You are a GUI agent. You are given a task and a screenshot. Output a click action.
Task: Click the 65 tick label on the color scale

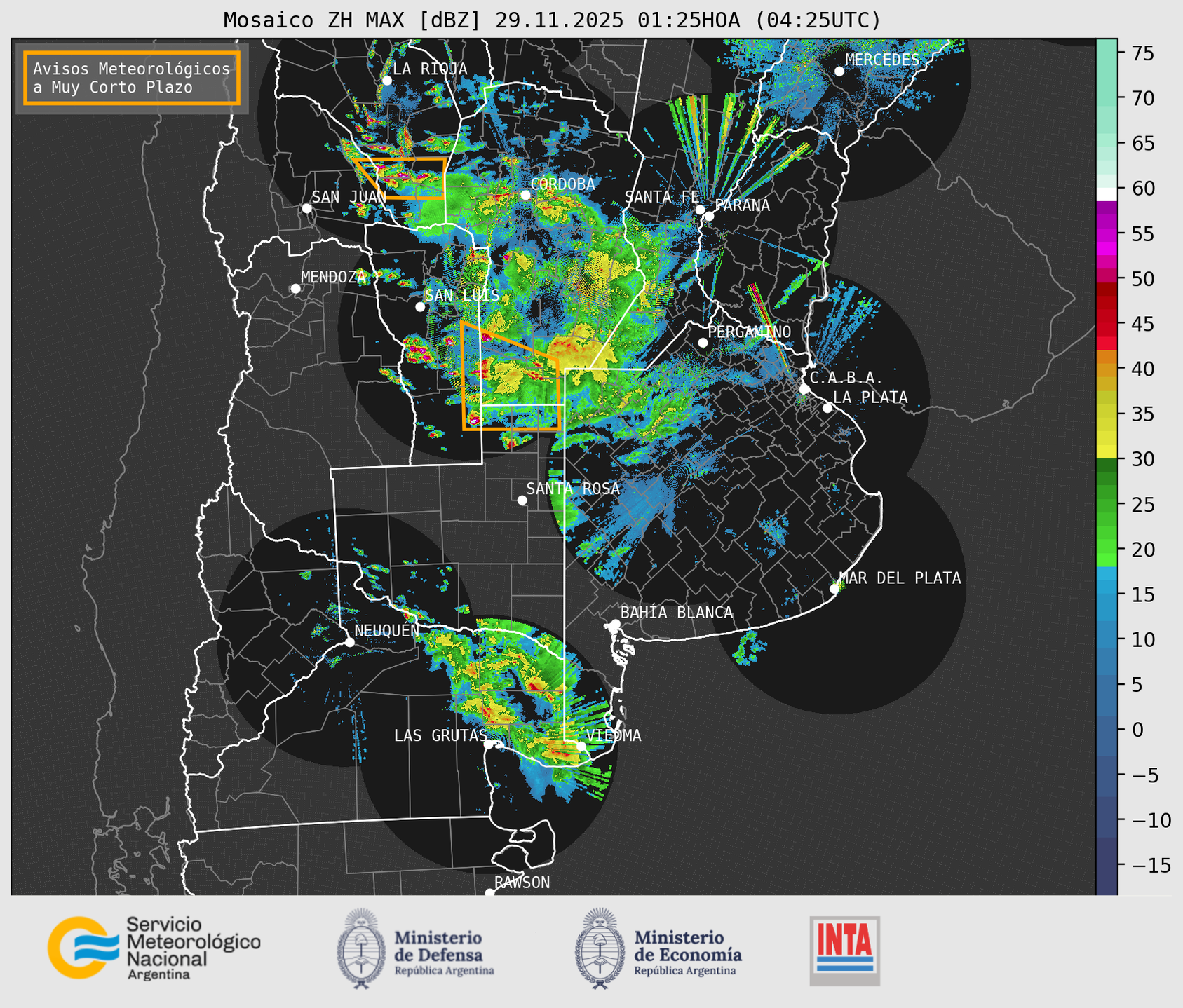[x=1142, y=144]
